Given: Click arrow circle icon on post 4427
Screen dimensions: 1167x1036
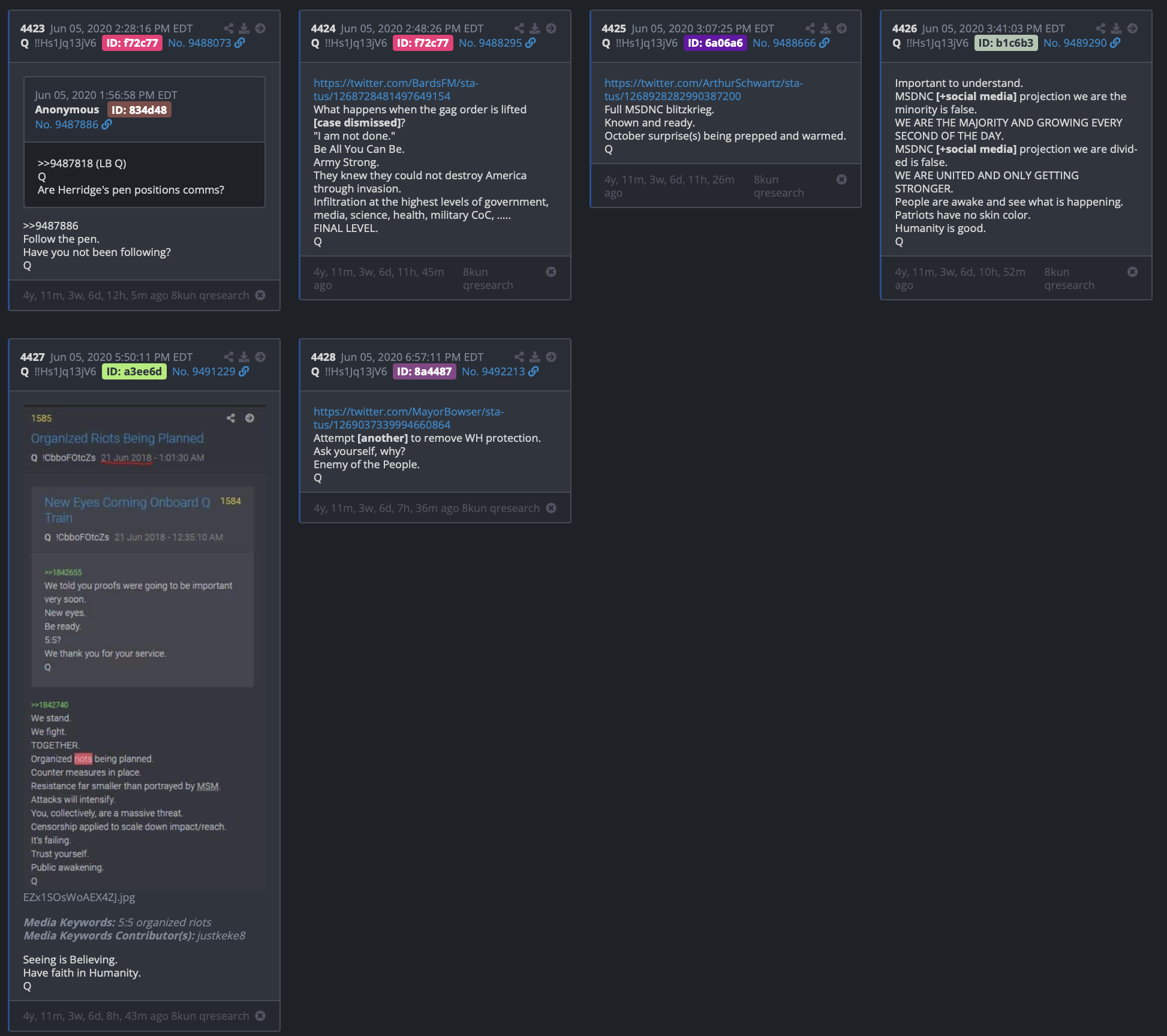Looking at the screenshot, I should click(260, 357).
